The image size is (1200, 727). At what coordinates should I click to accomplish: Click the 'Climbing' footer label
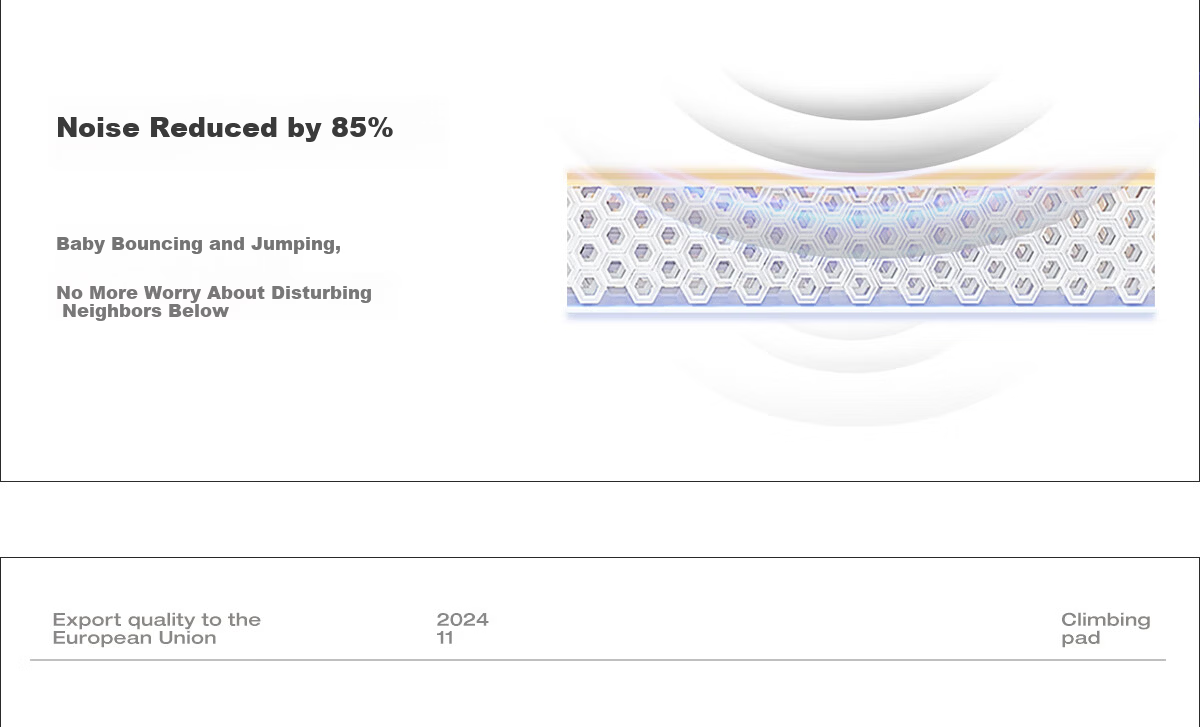point(1106,620)
